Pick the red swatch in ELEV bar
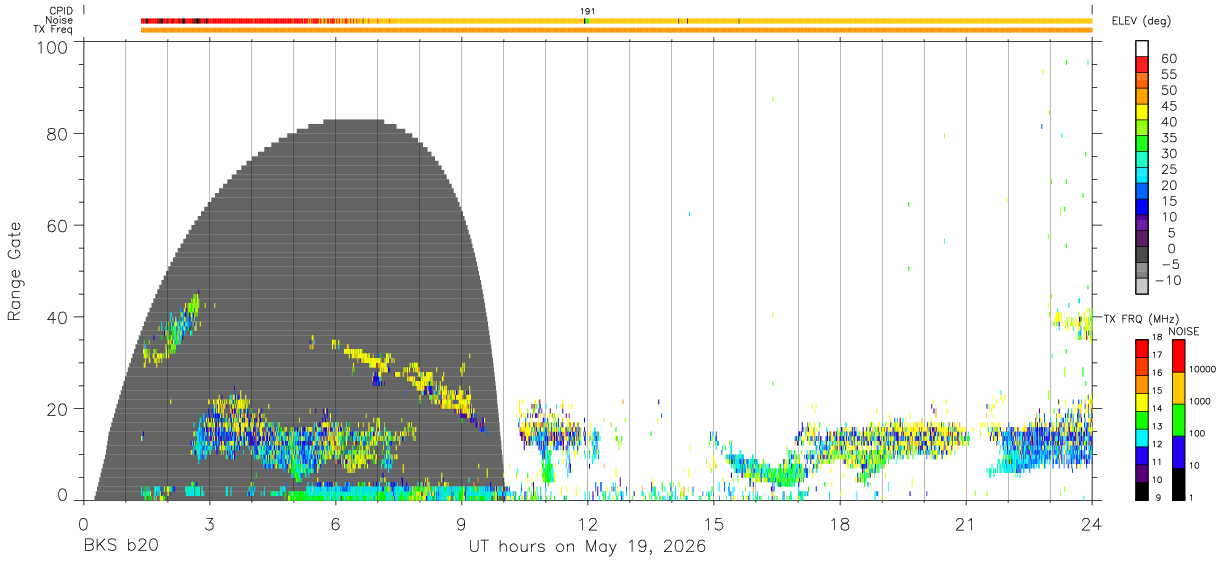The height and width of the screenshot is (567, 1228). pyautogui.click(x=1142, y=65)
